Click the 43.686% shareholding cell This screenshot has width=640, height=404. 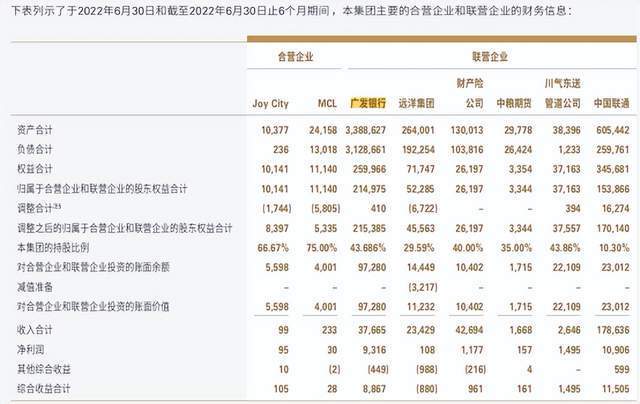pos(368,248)
